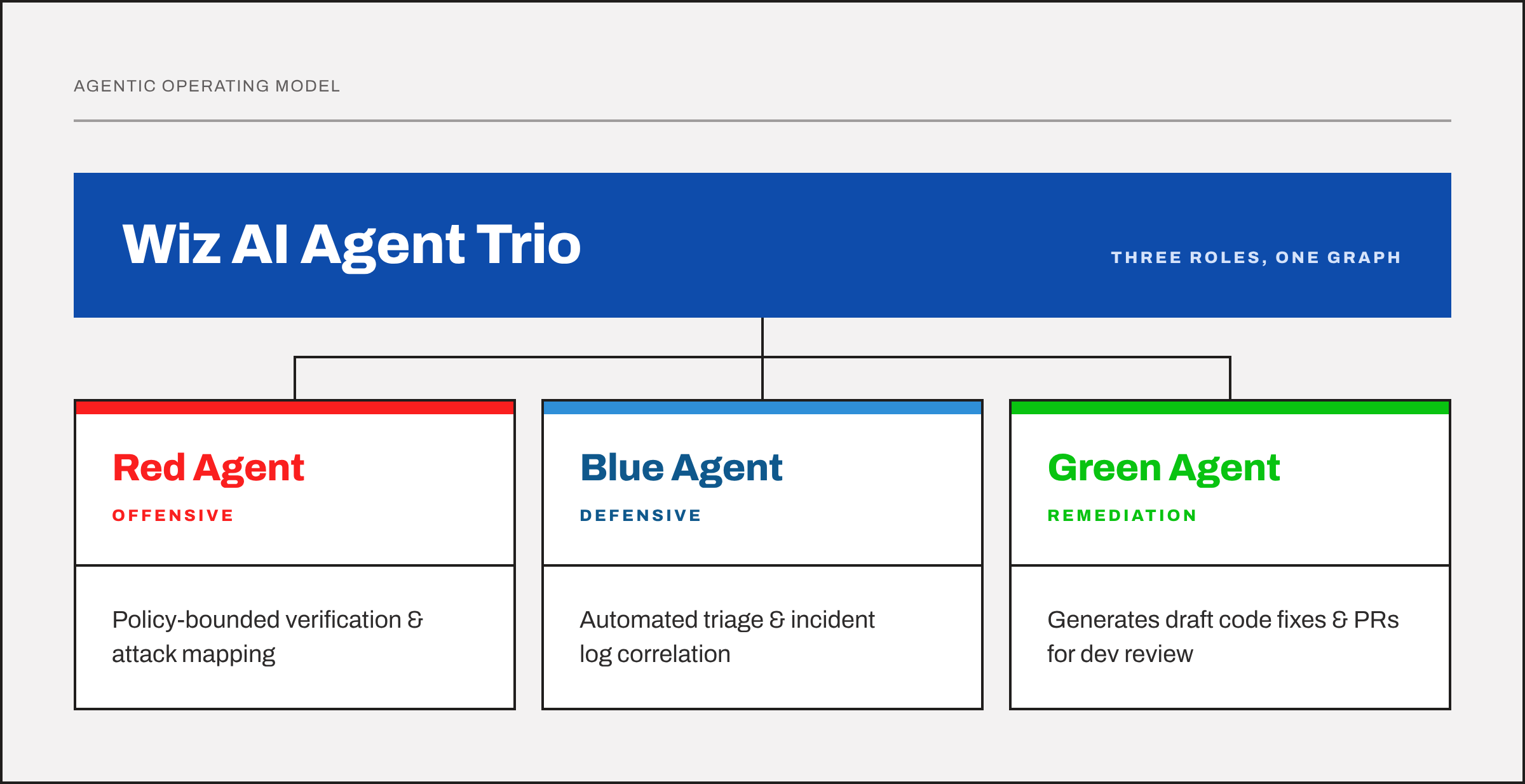This screenshot has width=1525, height=784.
Task: Click the Defensive label under Blue Agent
Action: (640, 515)
